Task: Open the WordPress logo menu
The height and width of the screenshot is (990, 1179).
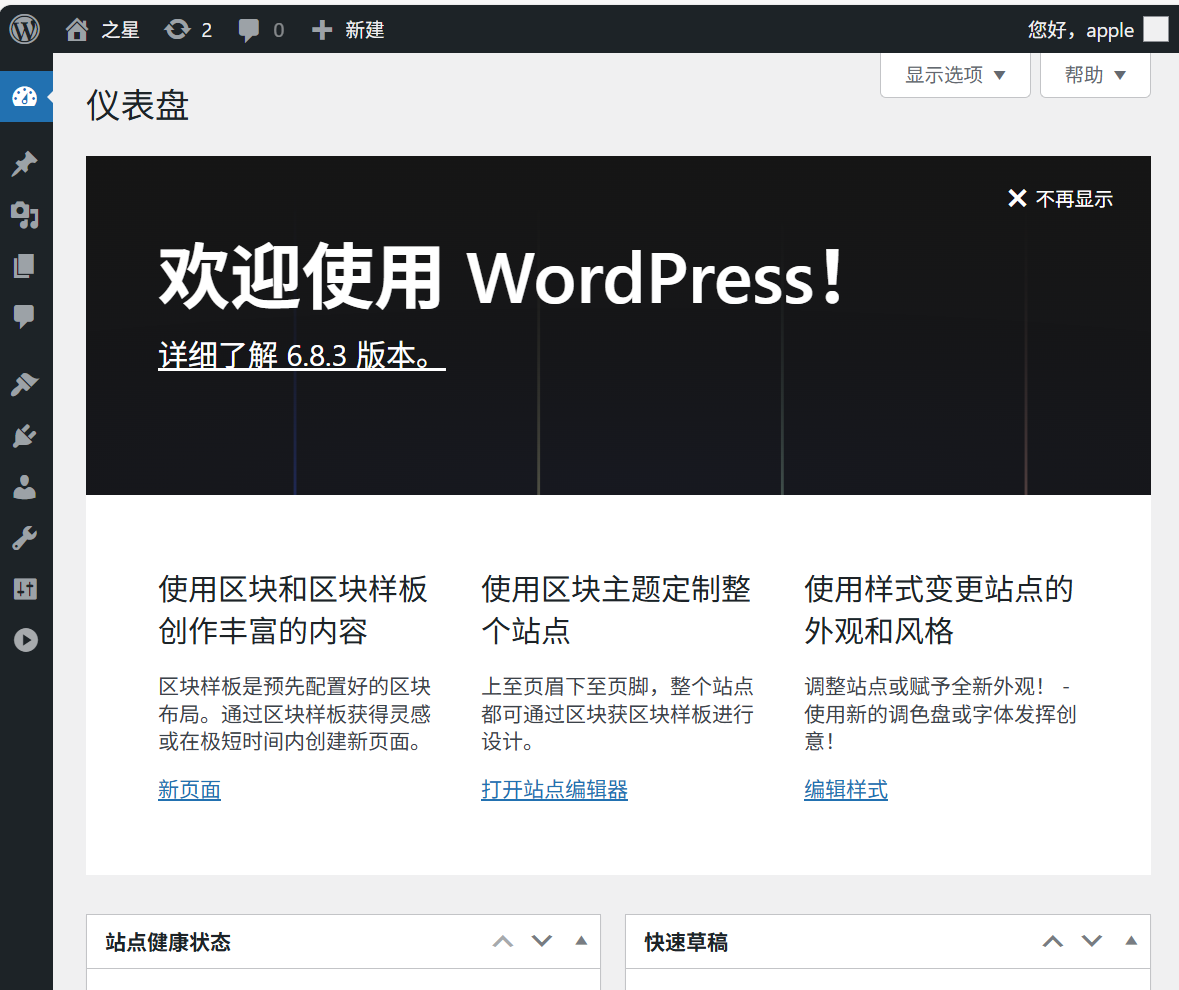Action: coord(25,30)
